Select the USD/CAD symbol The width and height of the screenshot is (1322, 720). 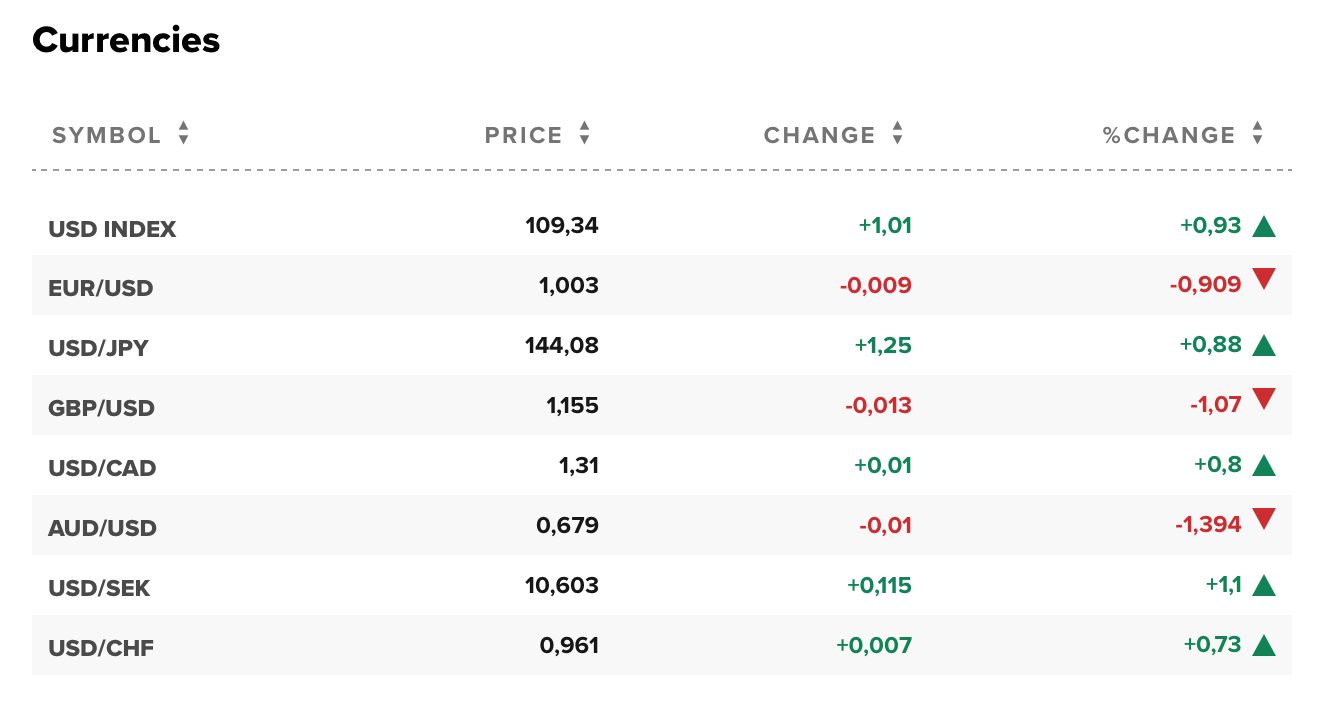(102, 468)
